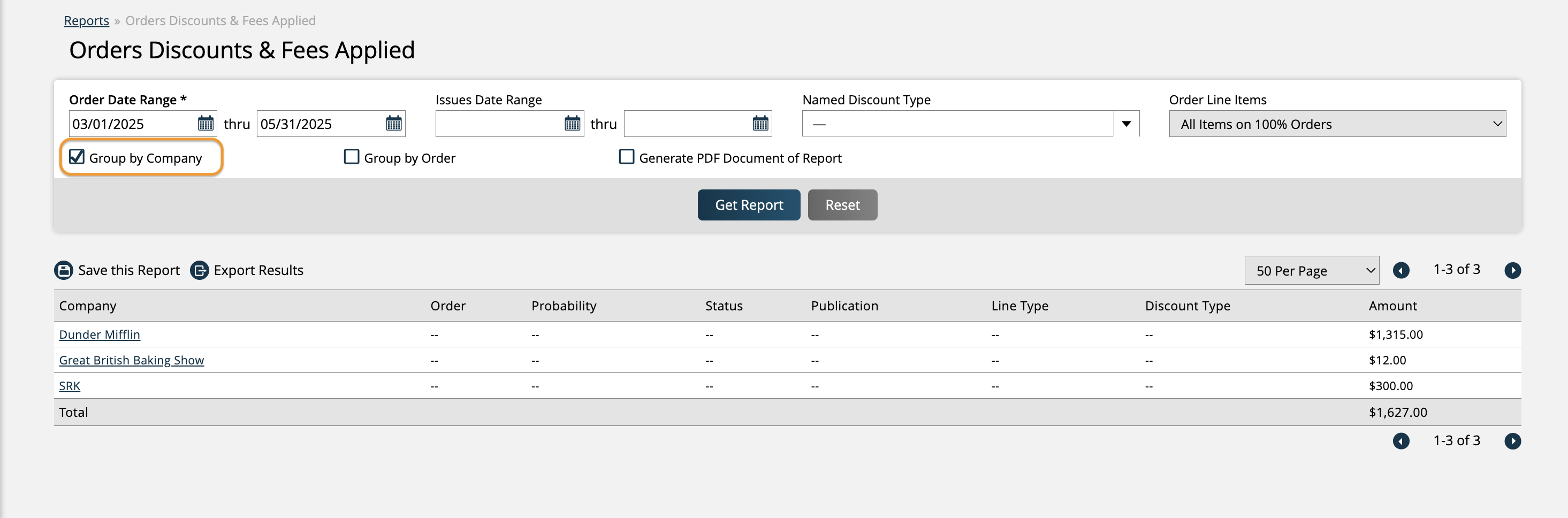Screen dimensions: 1568x518
Task: Enable Group by Order checkbox
Action: [x=351, y=157]
